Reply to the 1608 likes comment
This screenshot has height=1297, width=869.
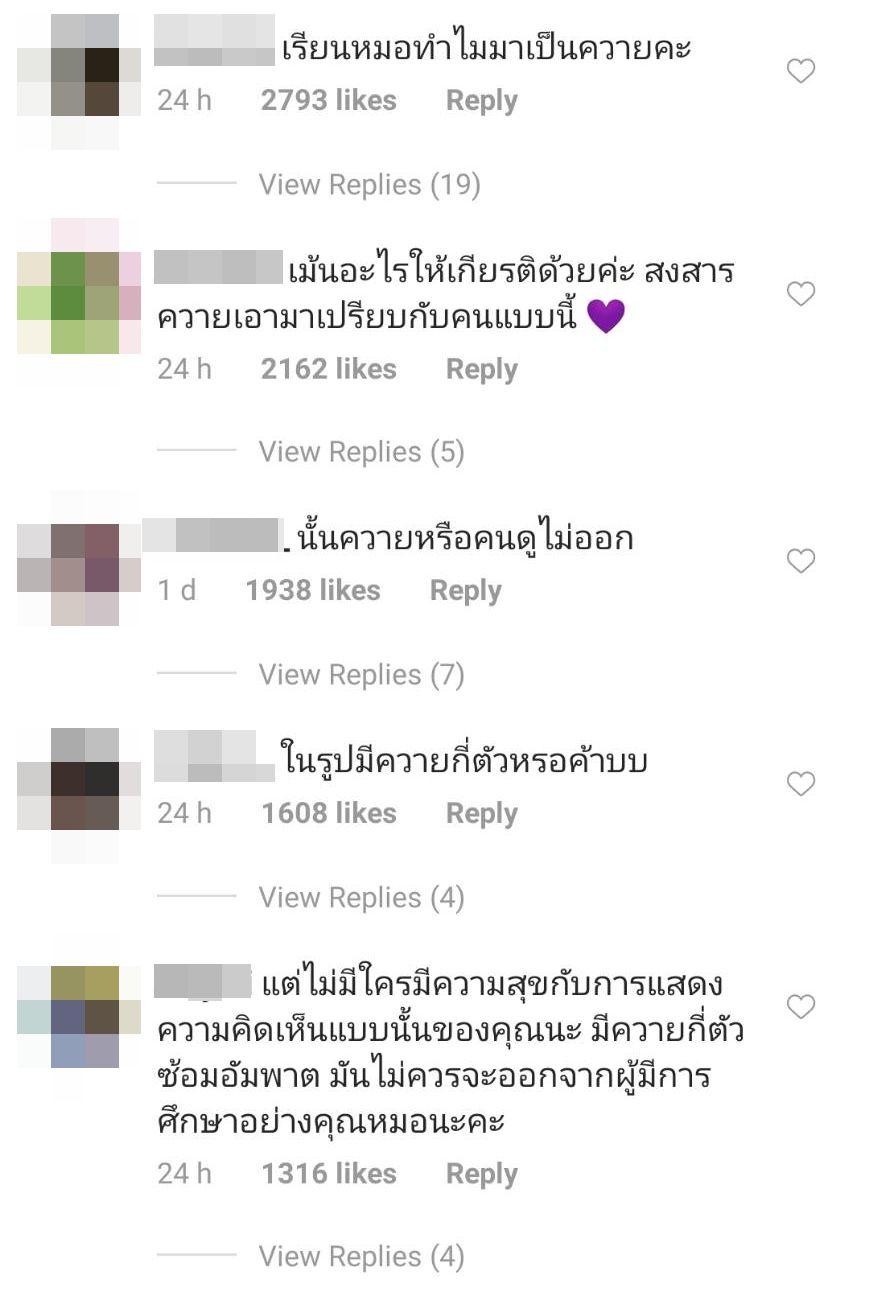(481, 814)
